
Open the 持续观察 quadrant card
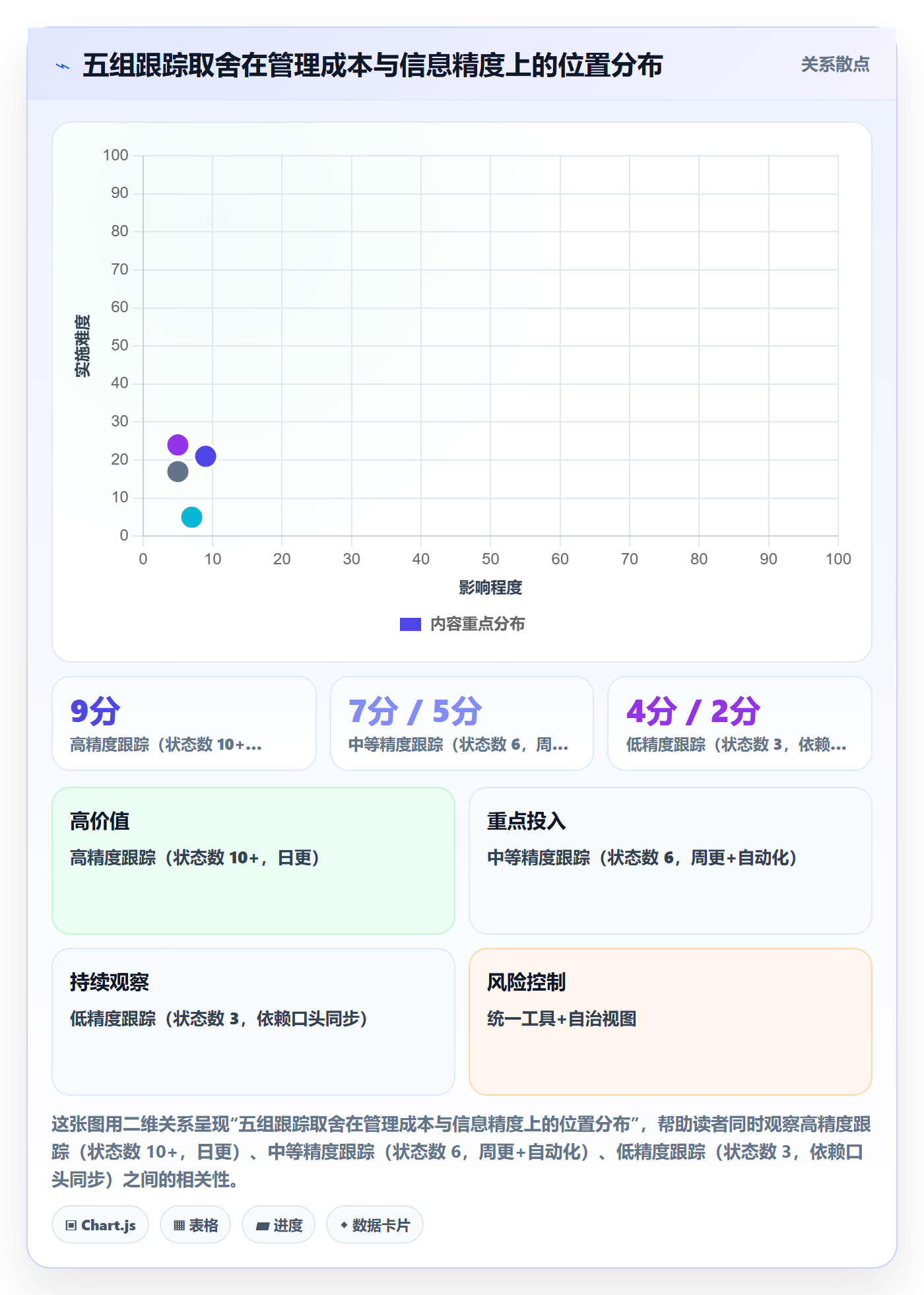pyautogui.click(x=253, y=1022)
